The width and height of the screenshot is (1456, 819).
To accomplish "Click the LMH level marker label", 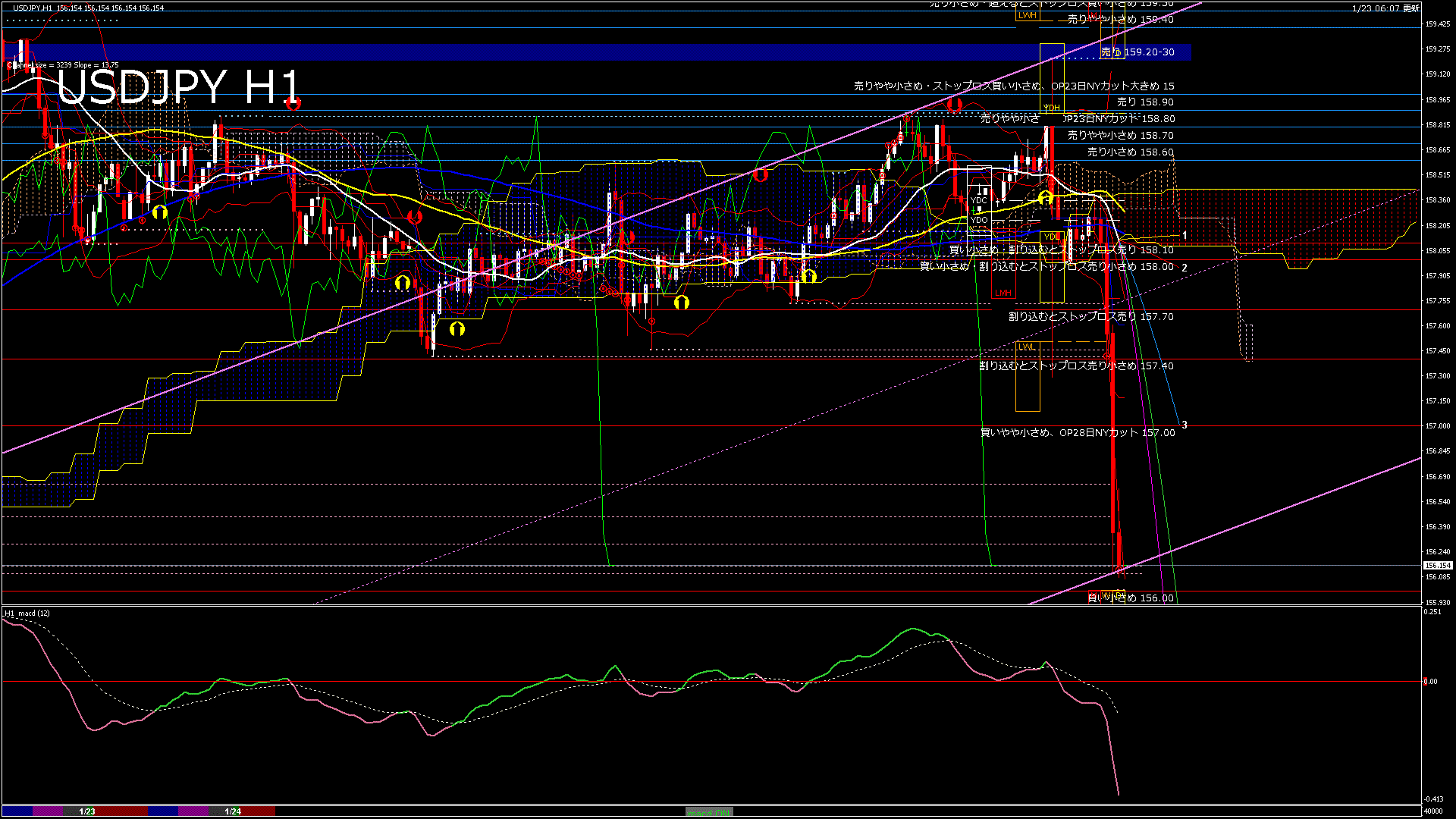I will [x=1003, y=293].
